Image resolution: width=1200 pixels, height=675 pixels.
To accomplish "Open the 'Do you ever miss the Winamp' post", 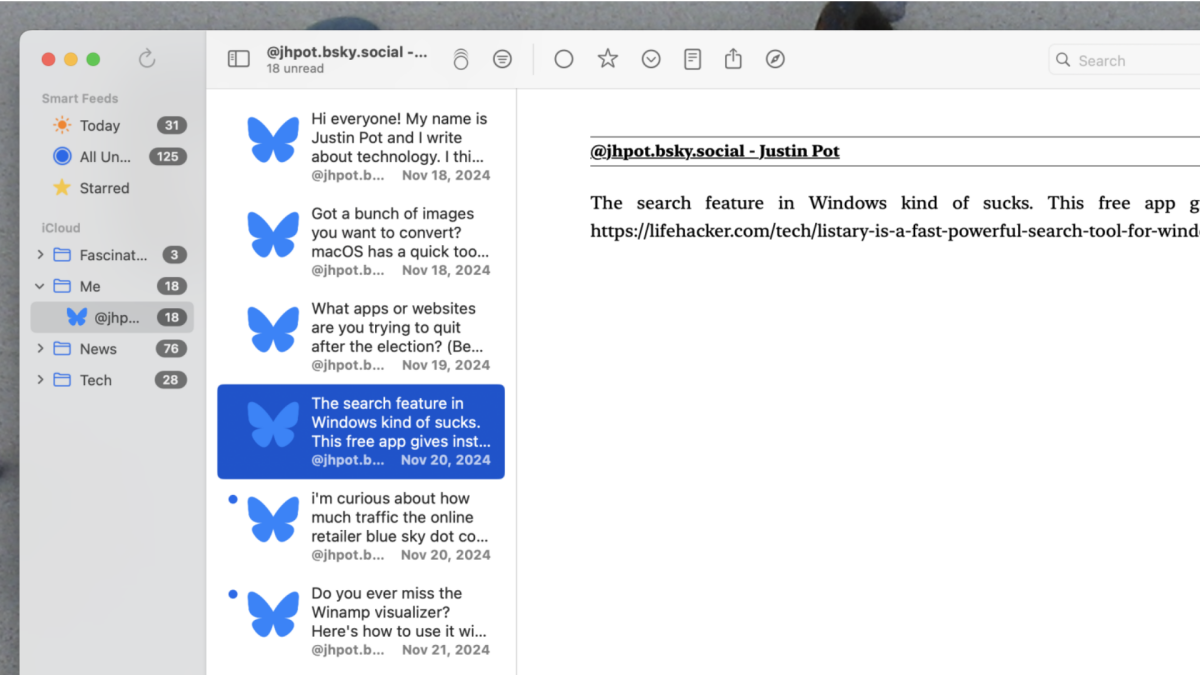I will (361, 622).
